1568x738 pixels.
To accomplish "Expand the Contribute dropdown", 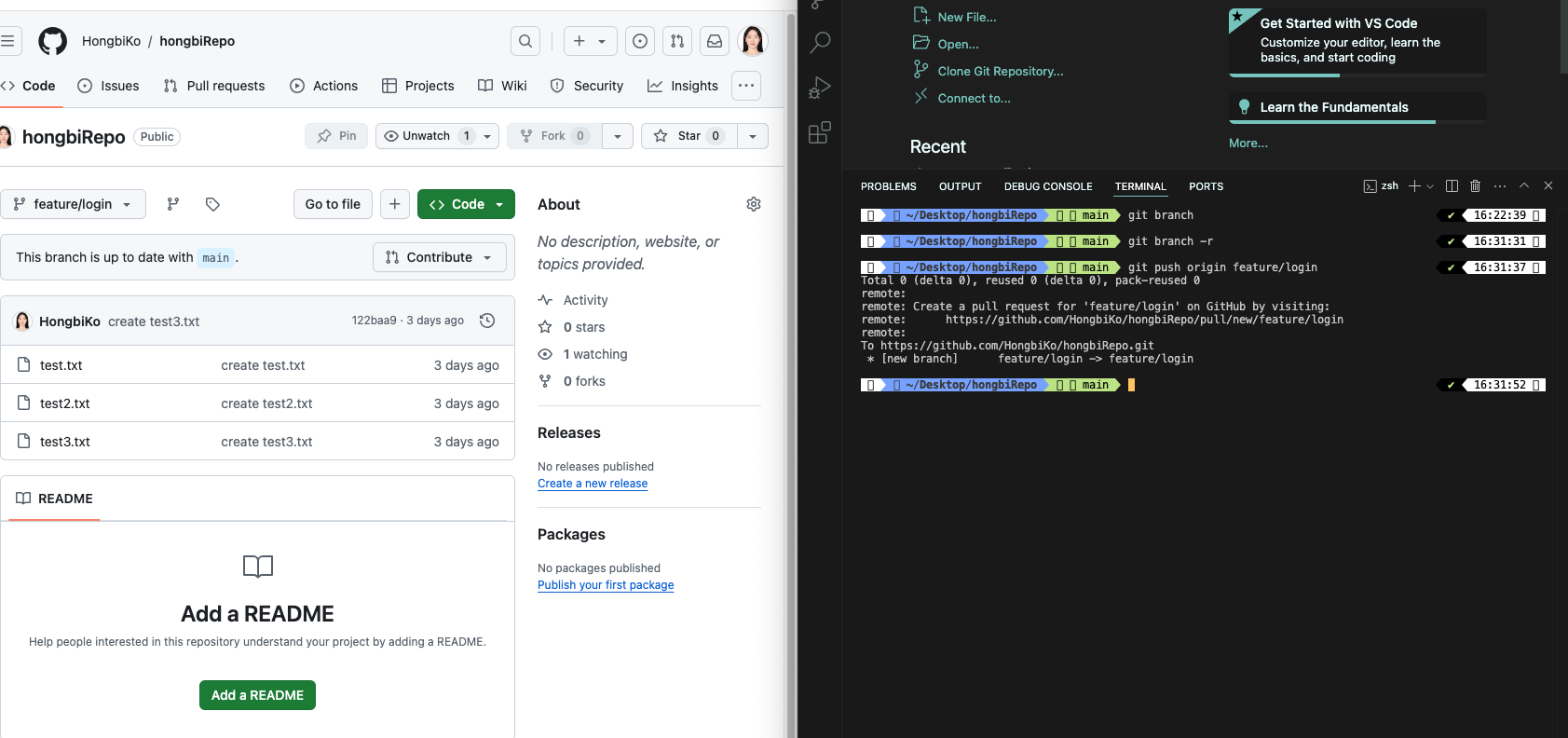I will pos(440,257).
